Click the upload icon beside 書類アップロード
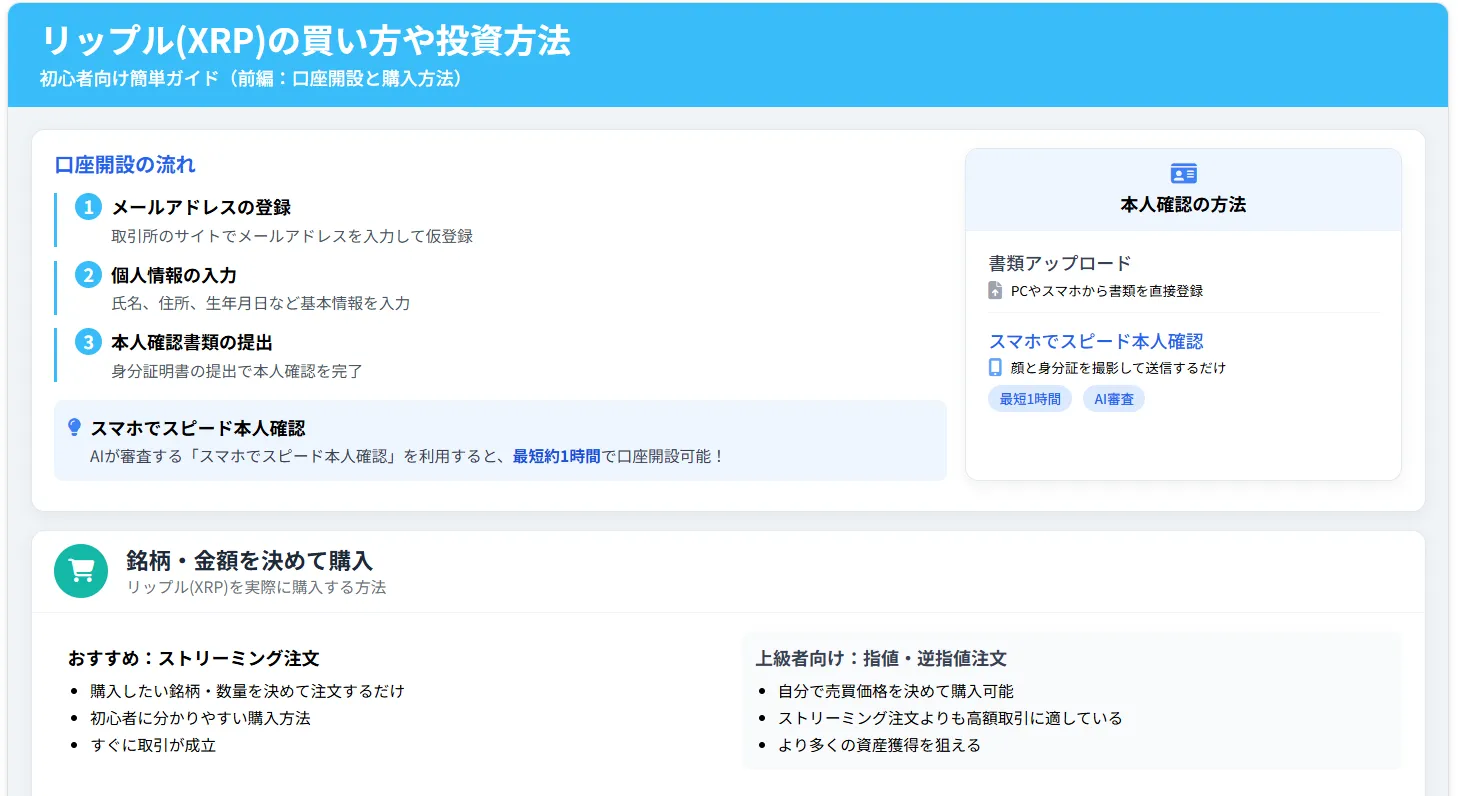 tap(993, 290)
